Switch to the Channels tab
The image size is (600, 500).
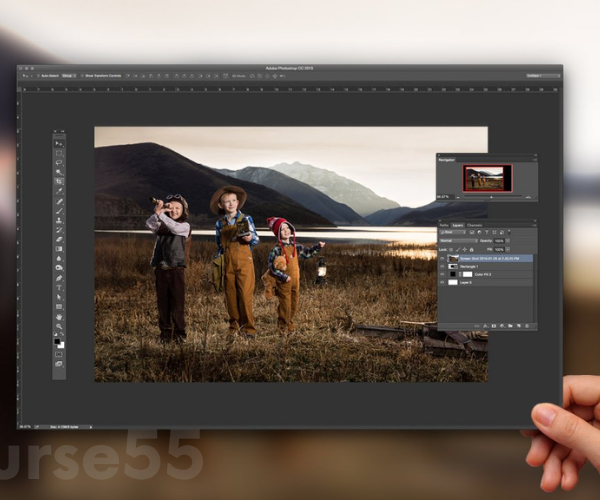pos(474,225)
